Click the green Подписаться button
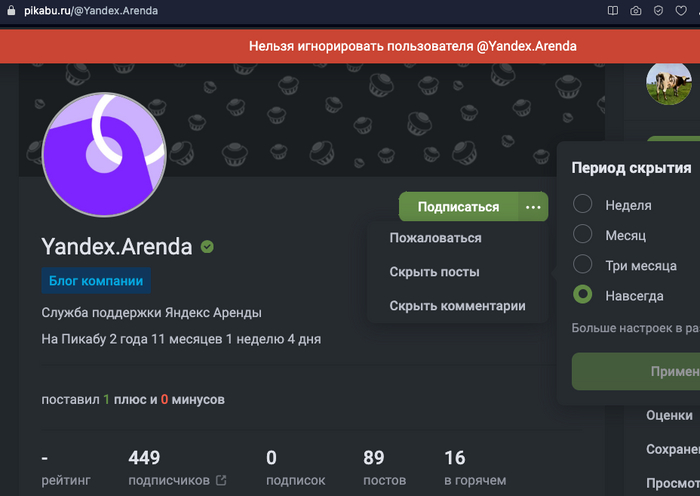The height and width of the screenshot is (496, 700). click(x=458, y=207)
